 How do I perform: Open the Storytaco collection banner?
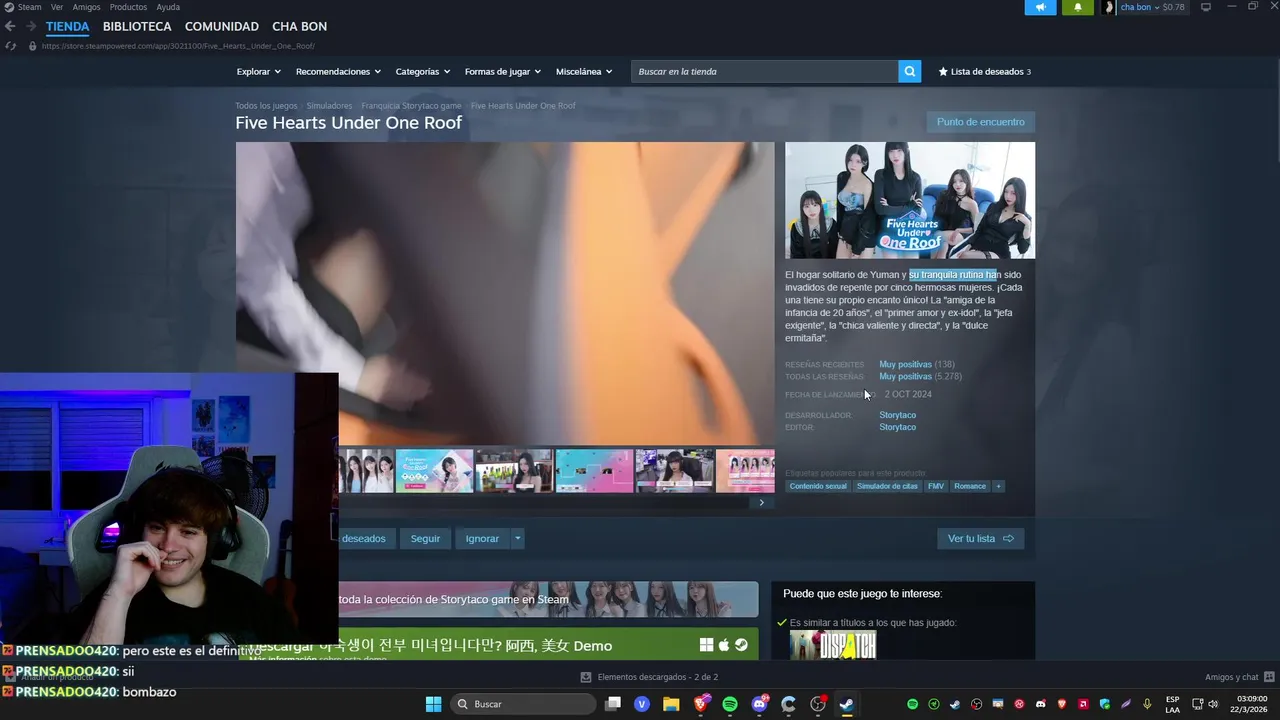point(548,599)
